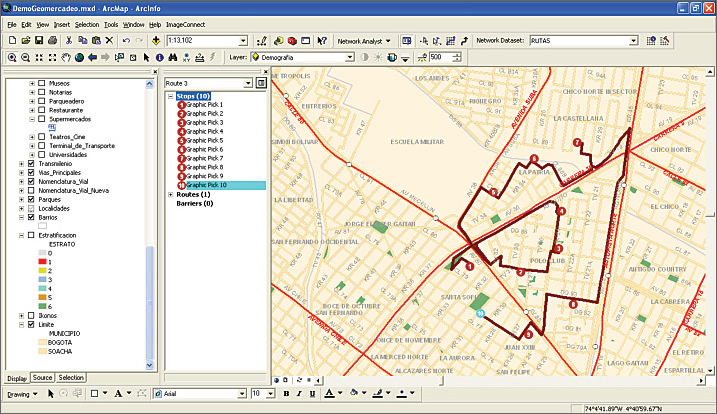Open the Tools menu
The width and height of the screenshot is (717, 414).
click(x=111, y=25)
